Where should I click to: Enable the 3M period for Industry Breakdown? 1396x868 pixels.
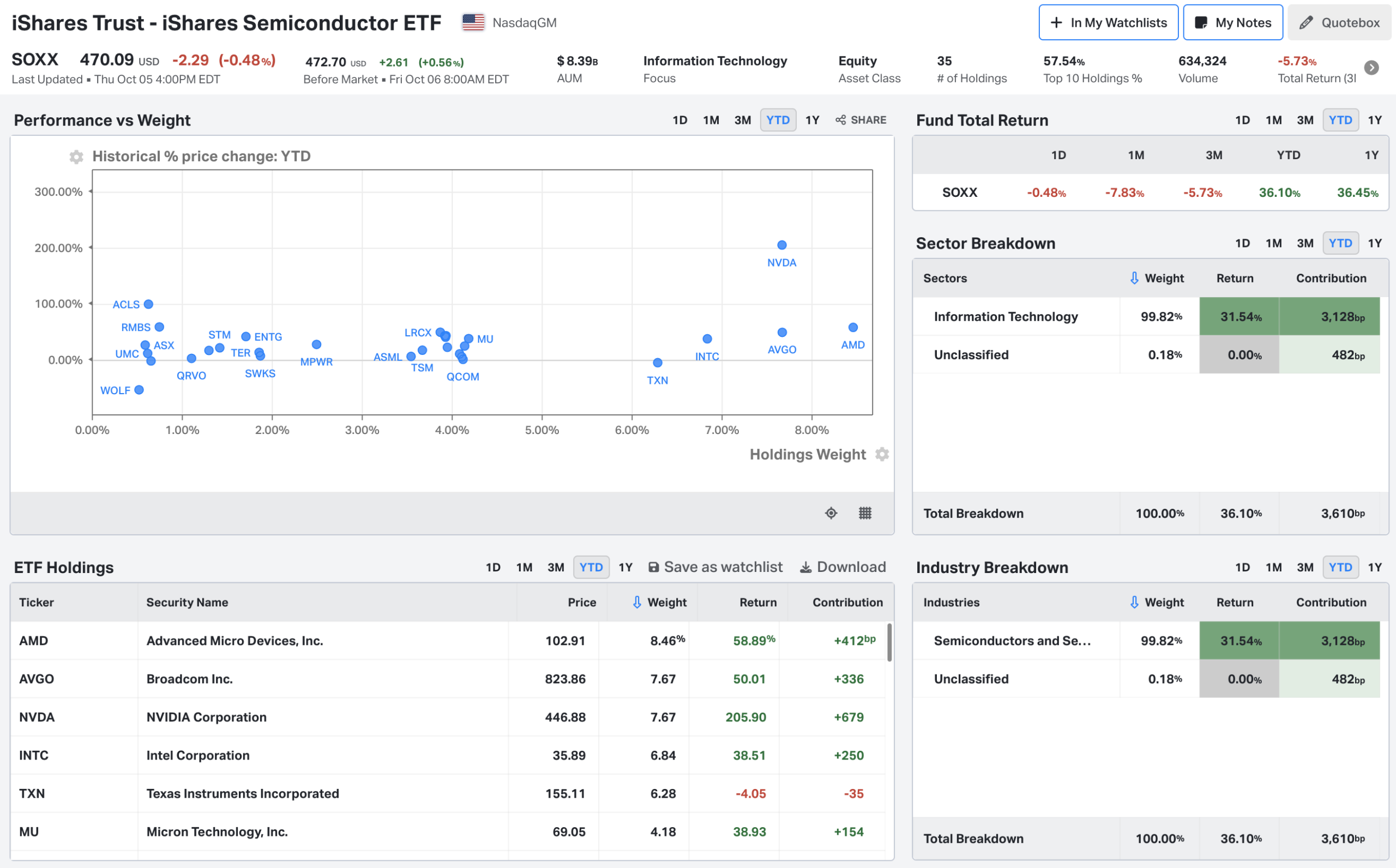[1305, 566]
